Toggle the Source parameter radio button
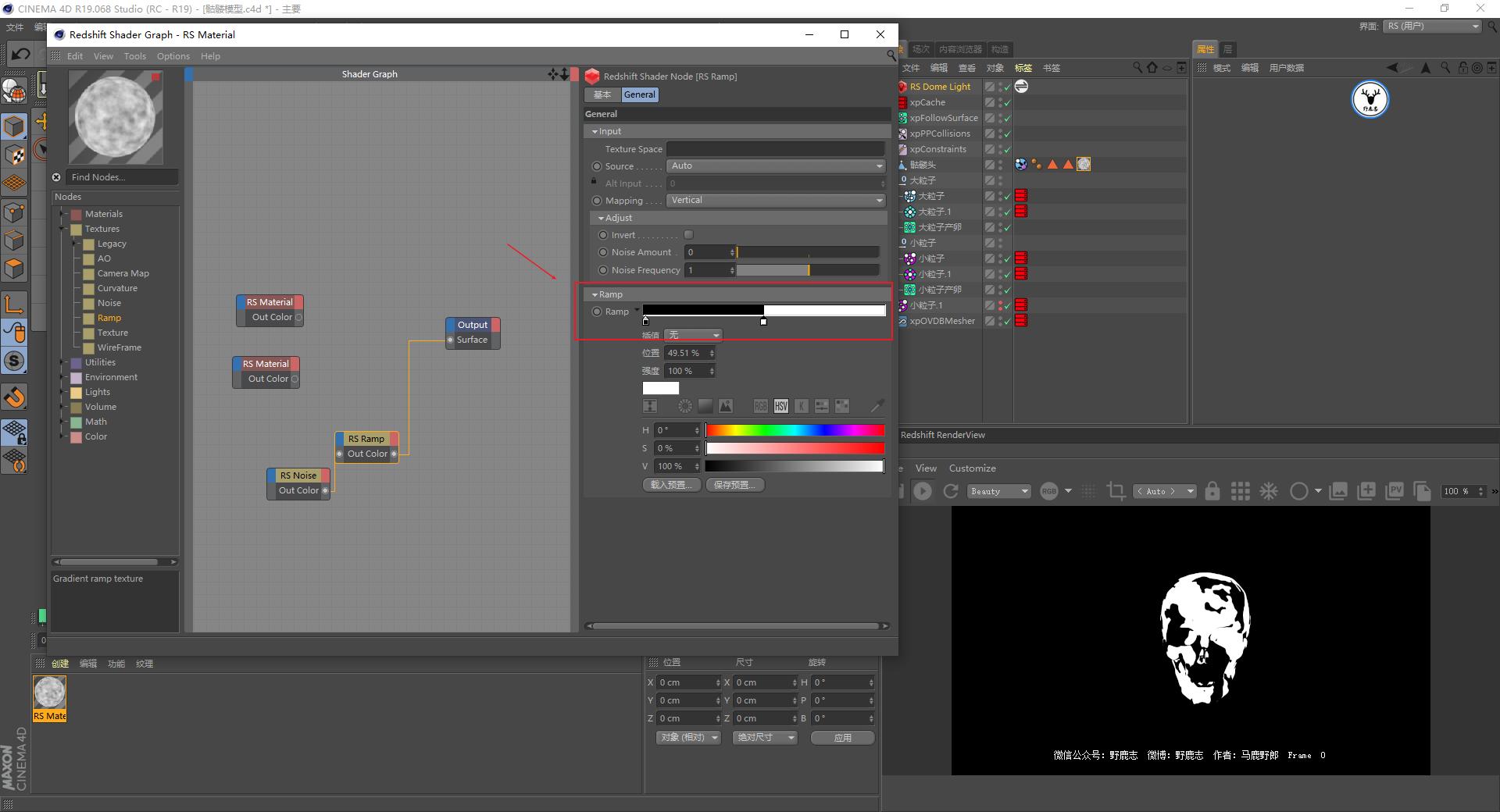 597,166
